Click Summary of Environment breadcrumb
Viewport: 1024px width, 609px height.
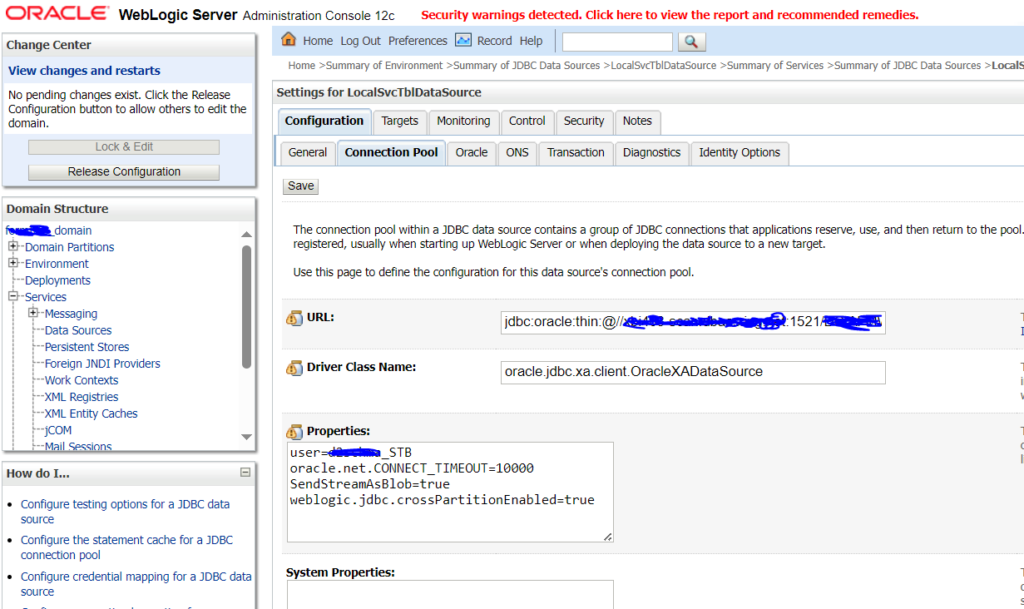click(384, 65)
